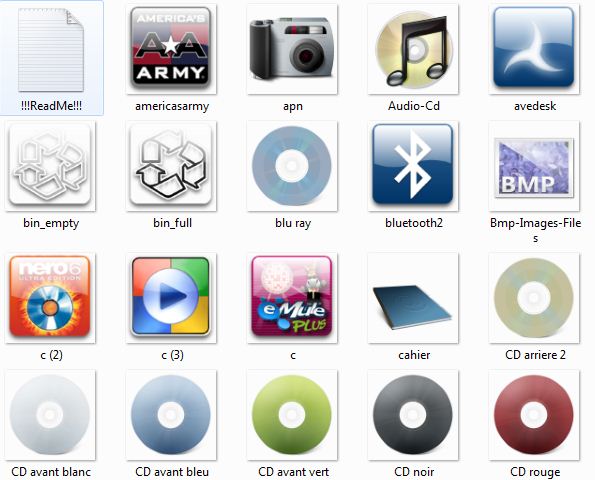Choose the blu ray disc icon
The height and width of the screenshot is (480, 595).
tap(292, 166)
